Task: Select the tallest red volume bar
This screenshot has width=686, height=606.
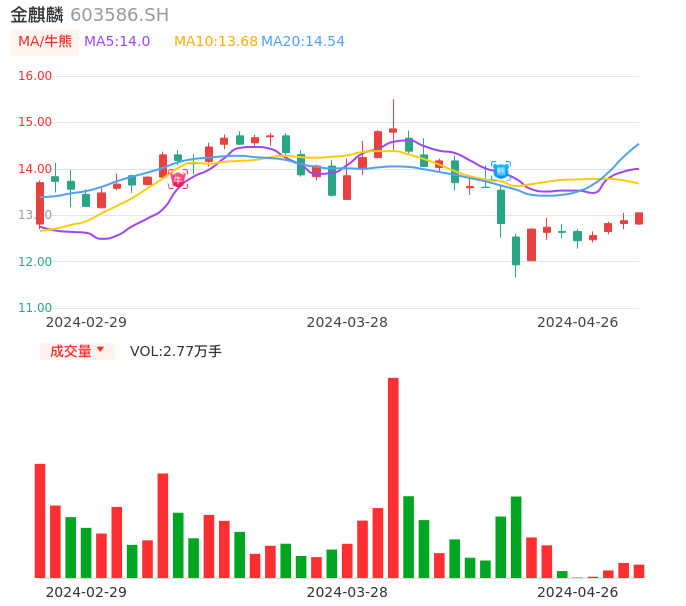Action: coord(393,477)
